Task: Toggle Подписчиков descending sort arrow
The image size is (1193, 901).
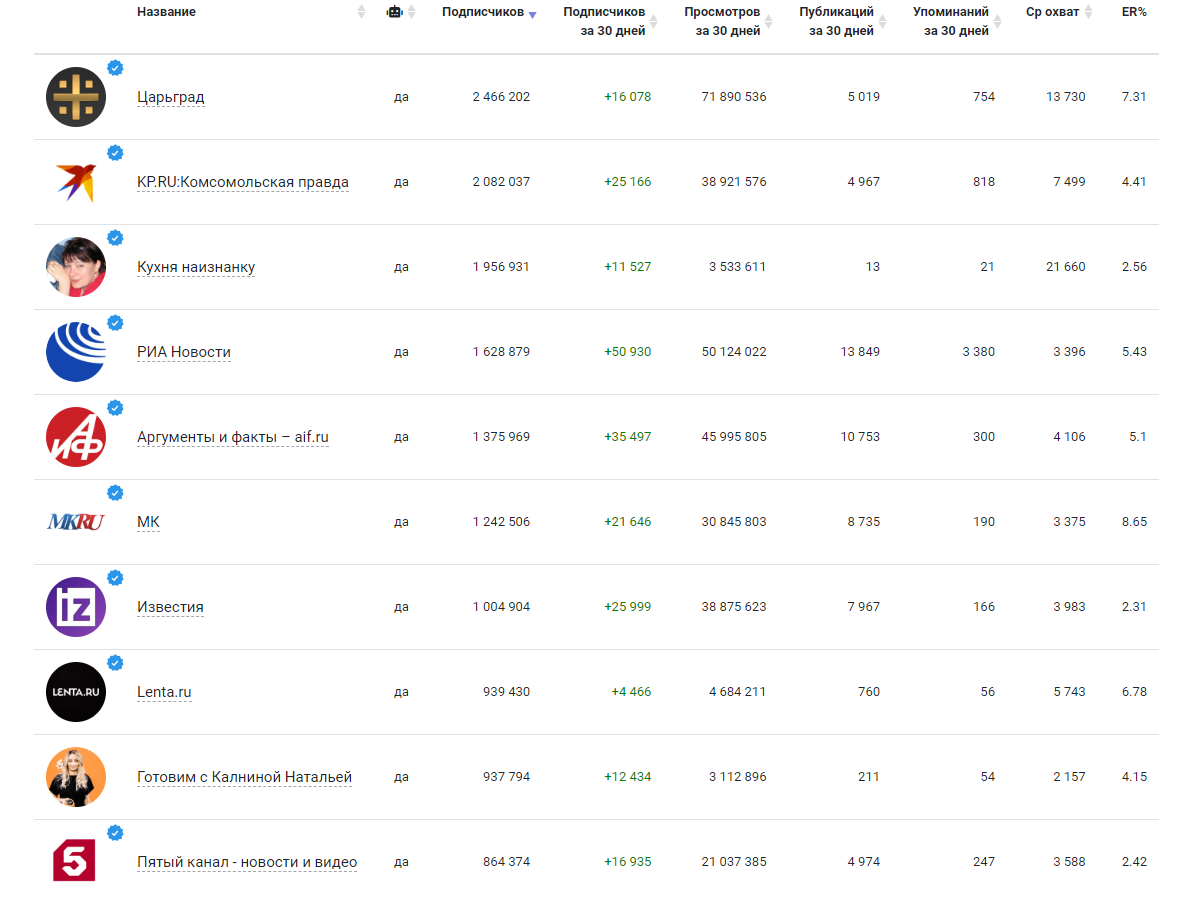Action: (x=533, y=14)
